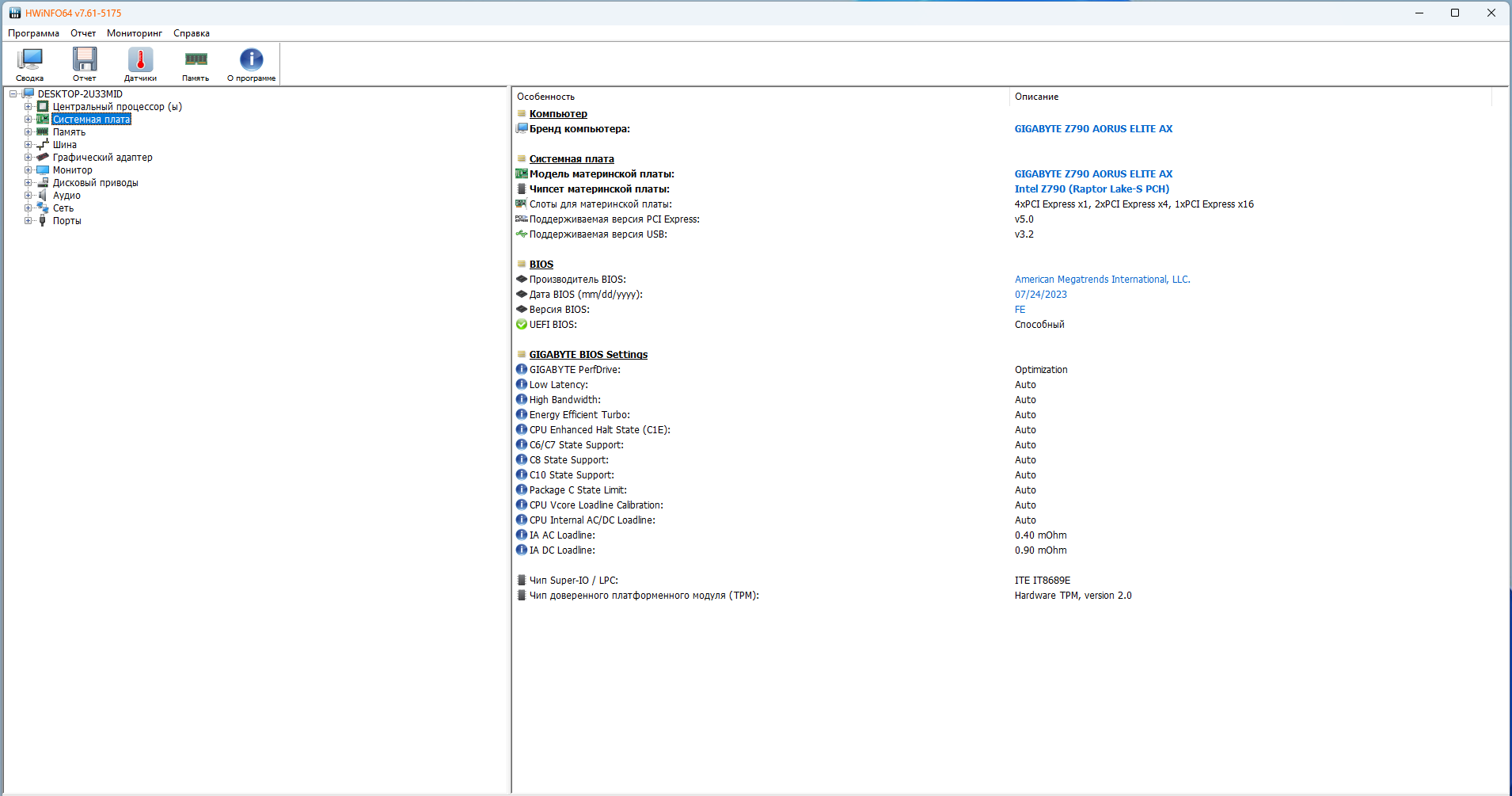Click the Intel Z790 (Raptor Lake-S PCH) value
Screen dimensions: 1512x796
[1092, 189]
